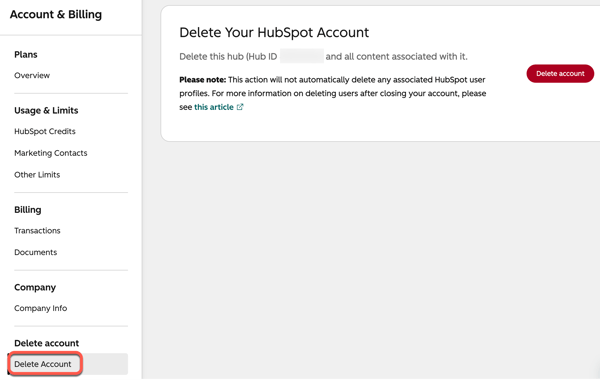Click the Delete account section header
This screenshot has height=380, width=600.
pos(47,343)
